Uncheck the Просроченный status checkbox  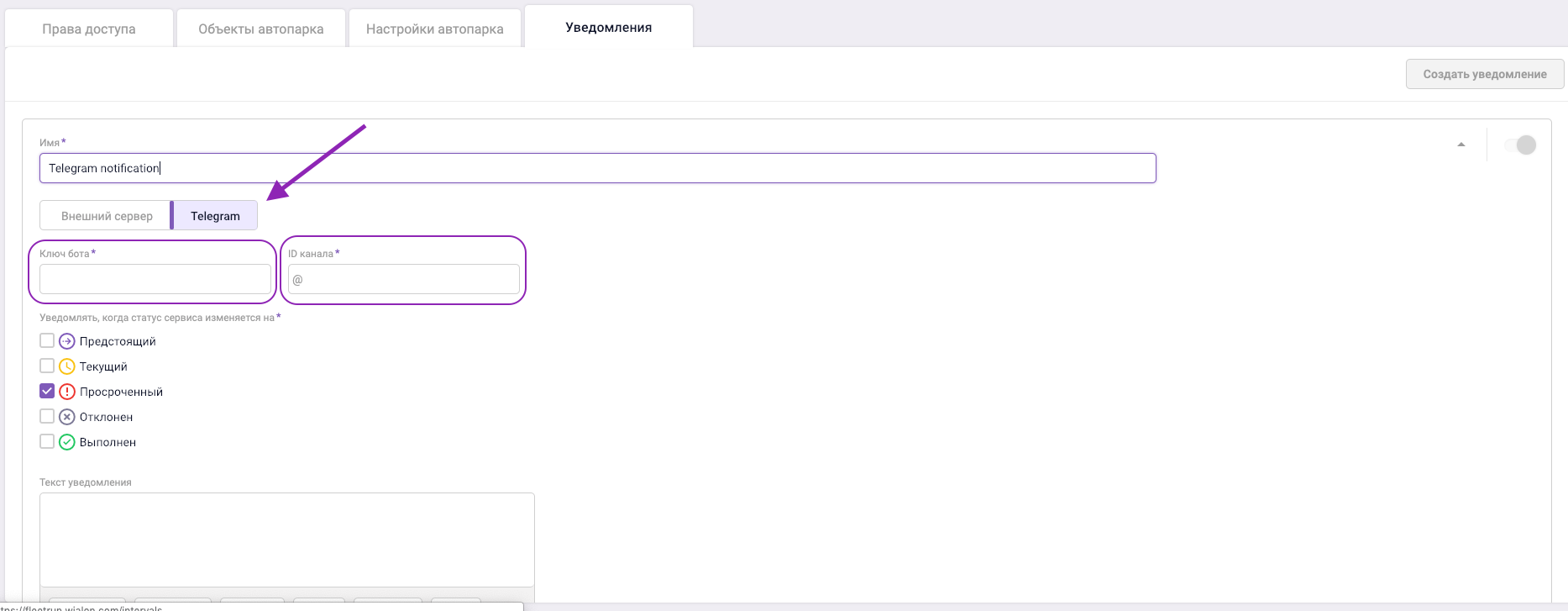(x=47, y=391)
